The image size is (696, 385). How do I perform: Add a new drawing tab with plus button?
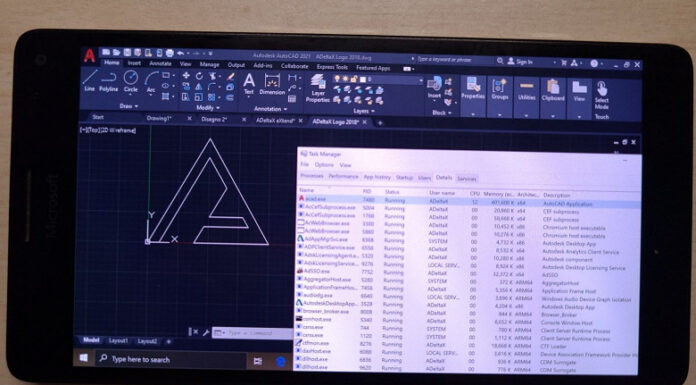coord(380,123)
